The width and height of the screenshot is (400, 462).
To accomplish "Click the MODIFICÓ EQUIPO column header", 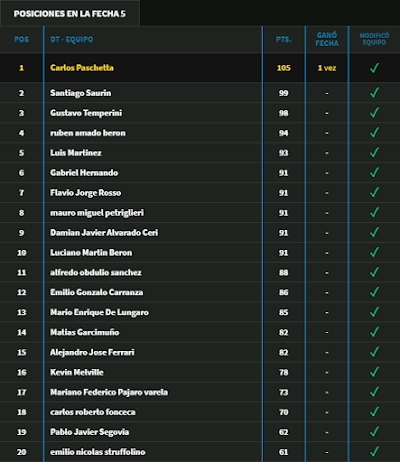I will click(x=374, y=39).
